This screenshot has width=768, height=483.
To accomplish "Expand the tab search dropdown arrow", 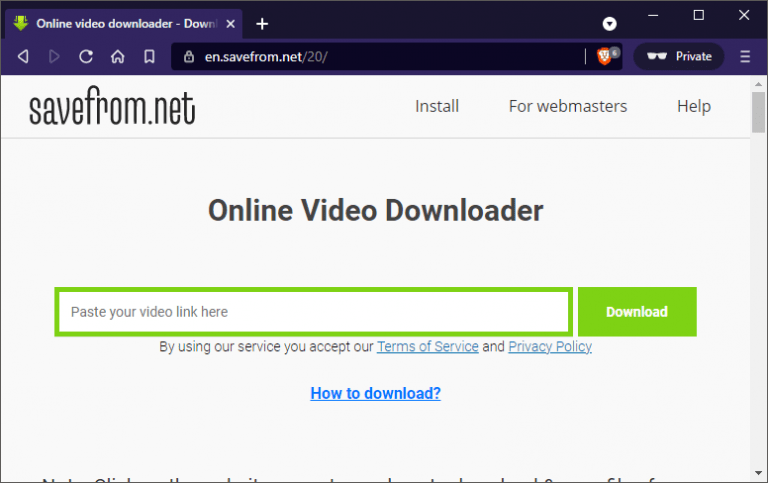I will tap(609, 23).
